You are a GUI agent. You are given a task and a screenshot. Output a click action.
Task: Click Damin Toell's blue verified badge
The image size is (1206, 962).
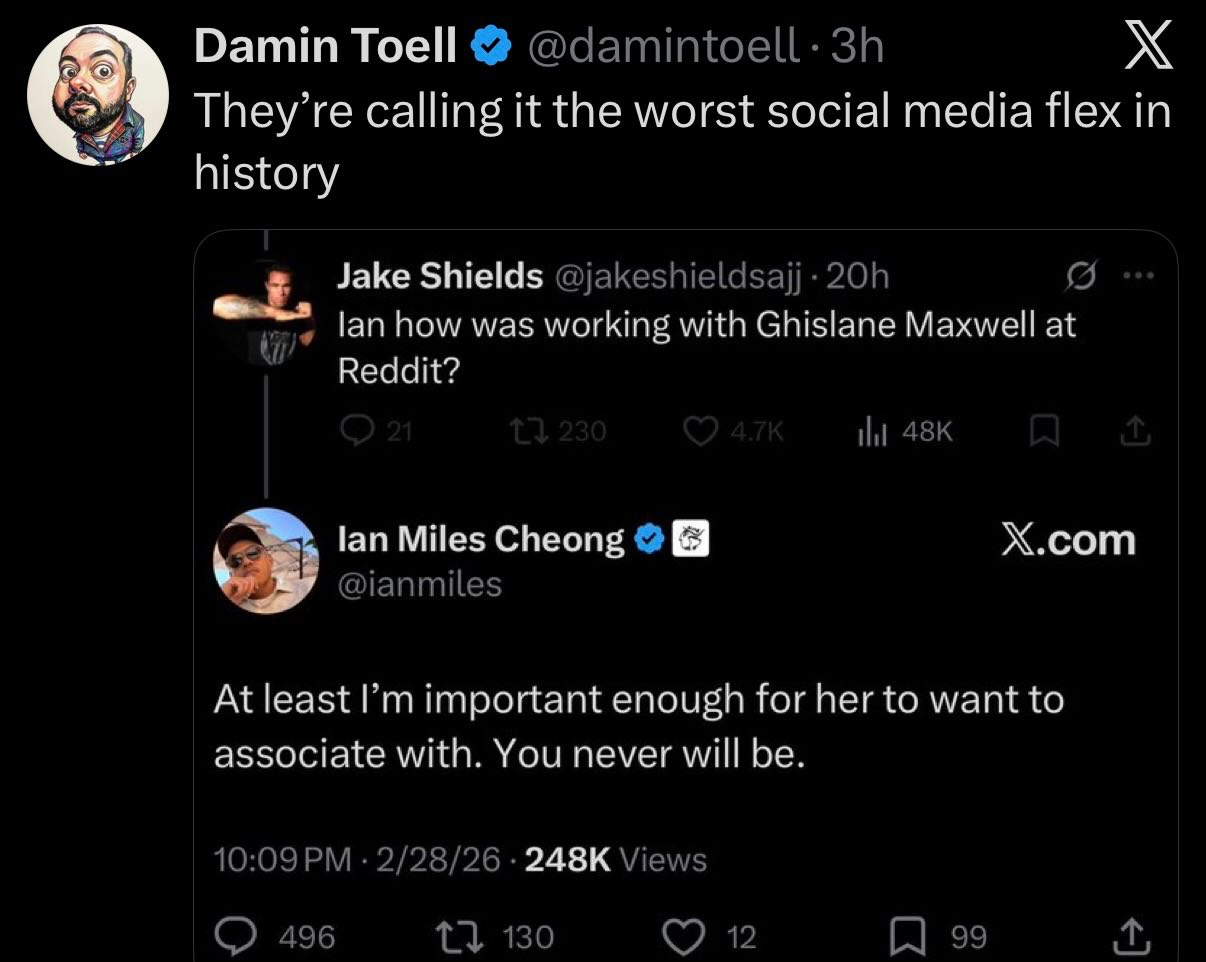487,46
